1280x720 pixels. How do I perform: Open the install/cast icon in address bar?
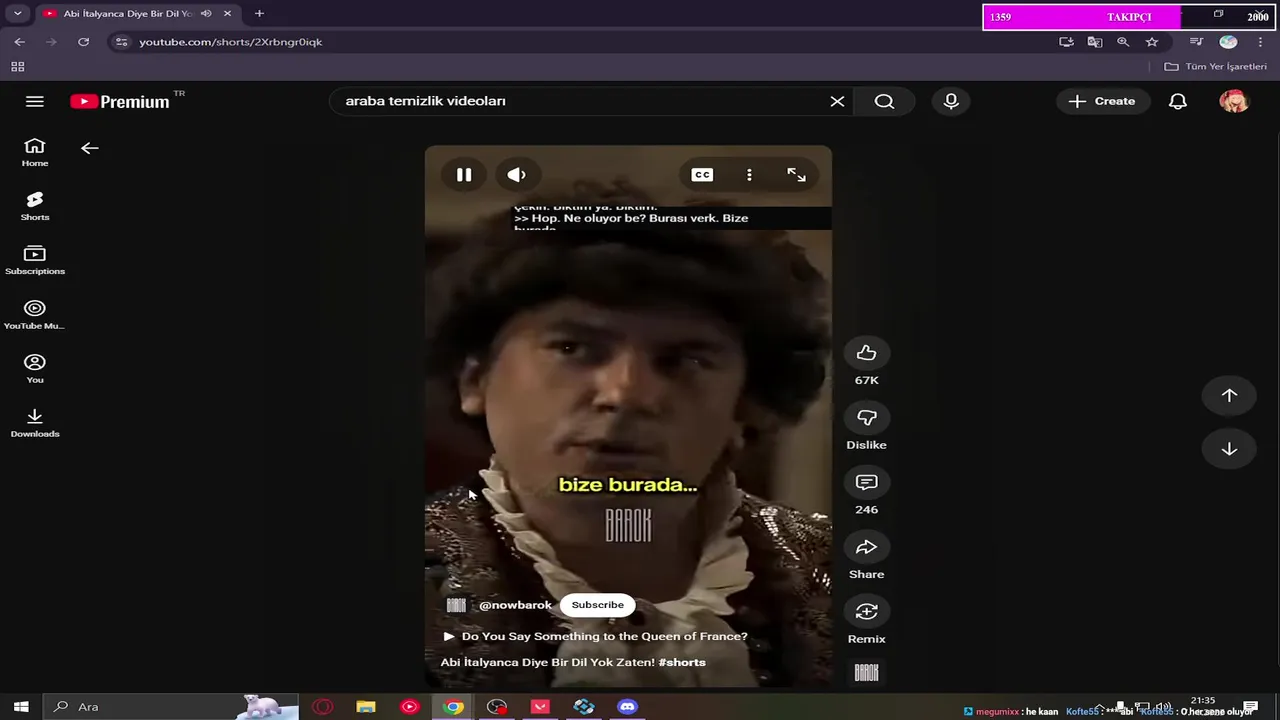click(x=1066, y=42)
